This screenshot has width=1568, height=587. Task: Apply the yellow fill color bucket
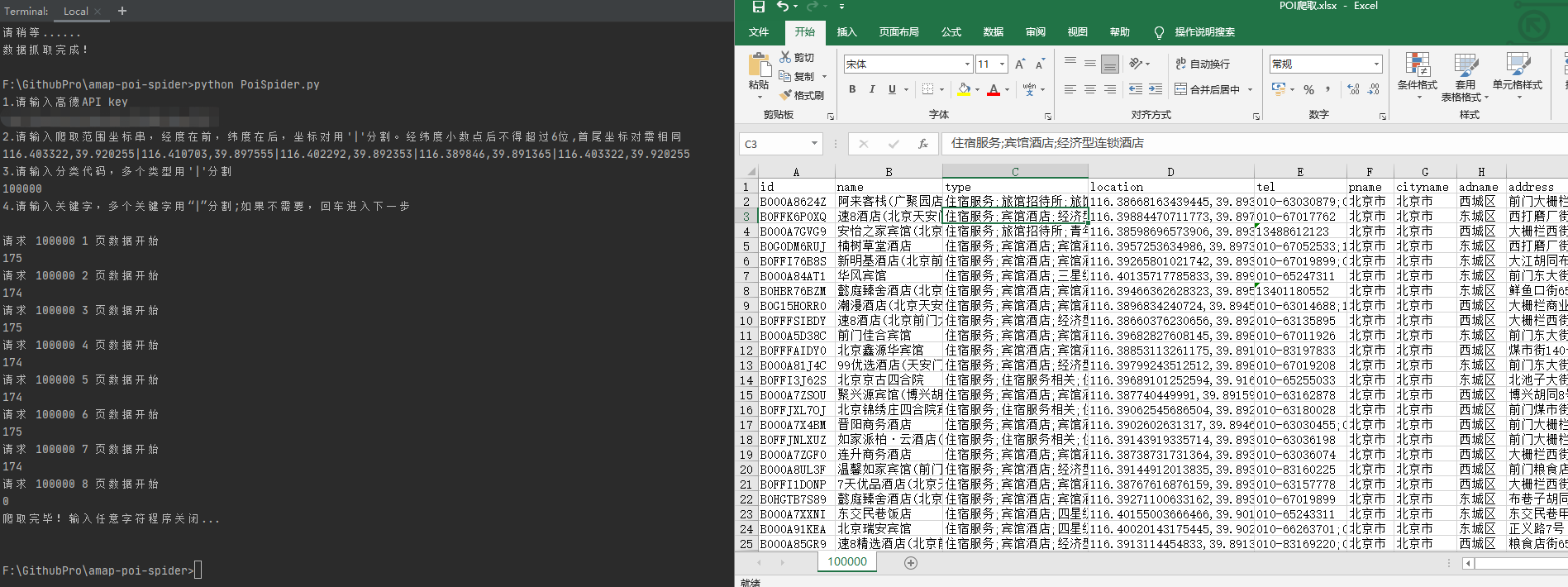tap(964, 89)
